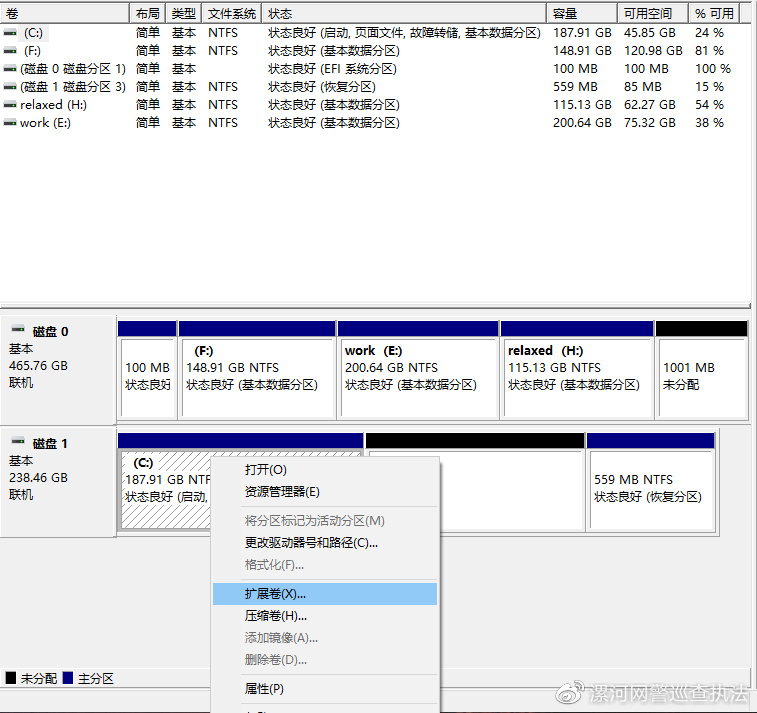Screen dimensions: 757x713
Task: Click the drive icon beside (C:) volume row
Action: pyautogui.click(x=11, y=33)
